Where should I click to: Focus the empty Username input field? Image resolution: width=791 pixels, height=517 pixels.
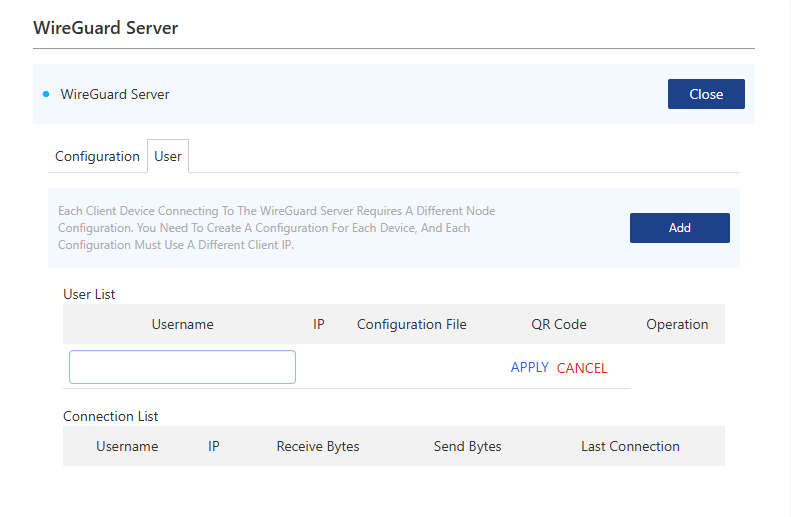[182, 367]
